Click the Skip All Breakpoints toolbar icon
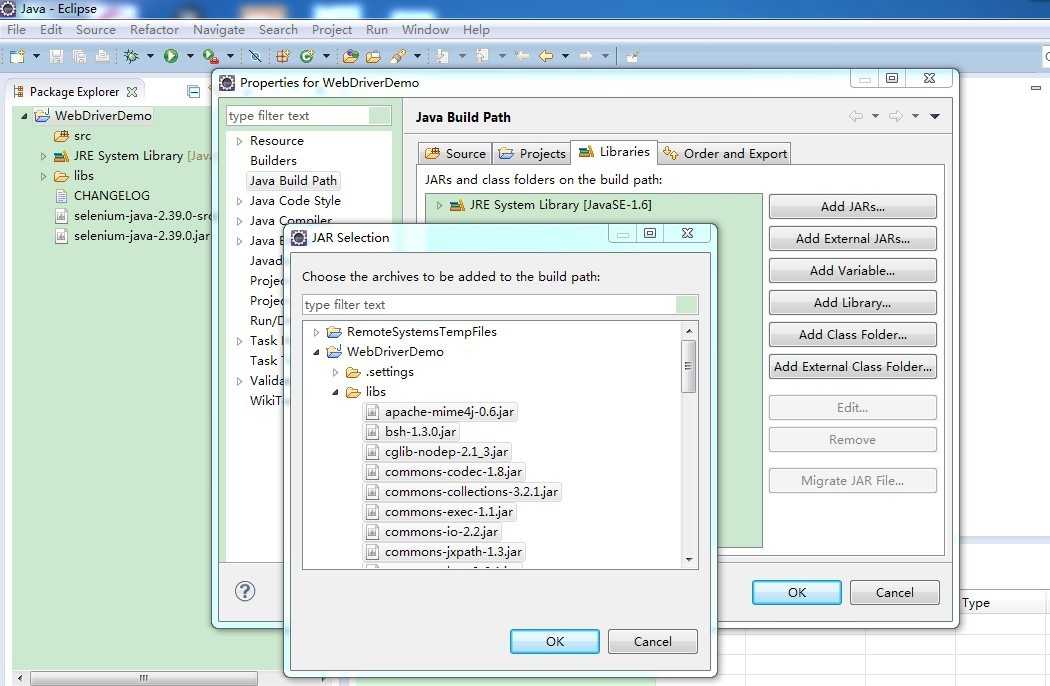Image resolution: width=1050 pixels, height=686 pixels. click(254, 56)
